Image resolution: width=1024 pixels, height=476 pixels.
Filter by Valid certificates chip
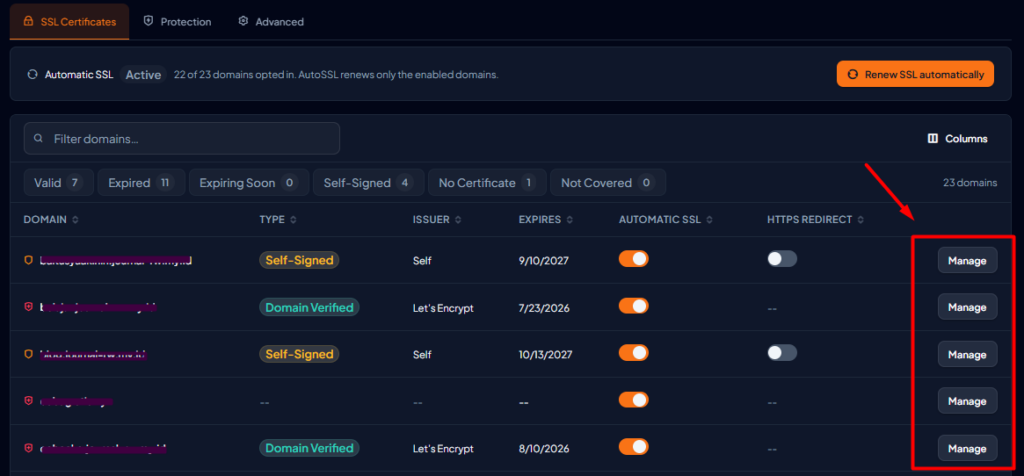point(59,183)
